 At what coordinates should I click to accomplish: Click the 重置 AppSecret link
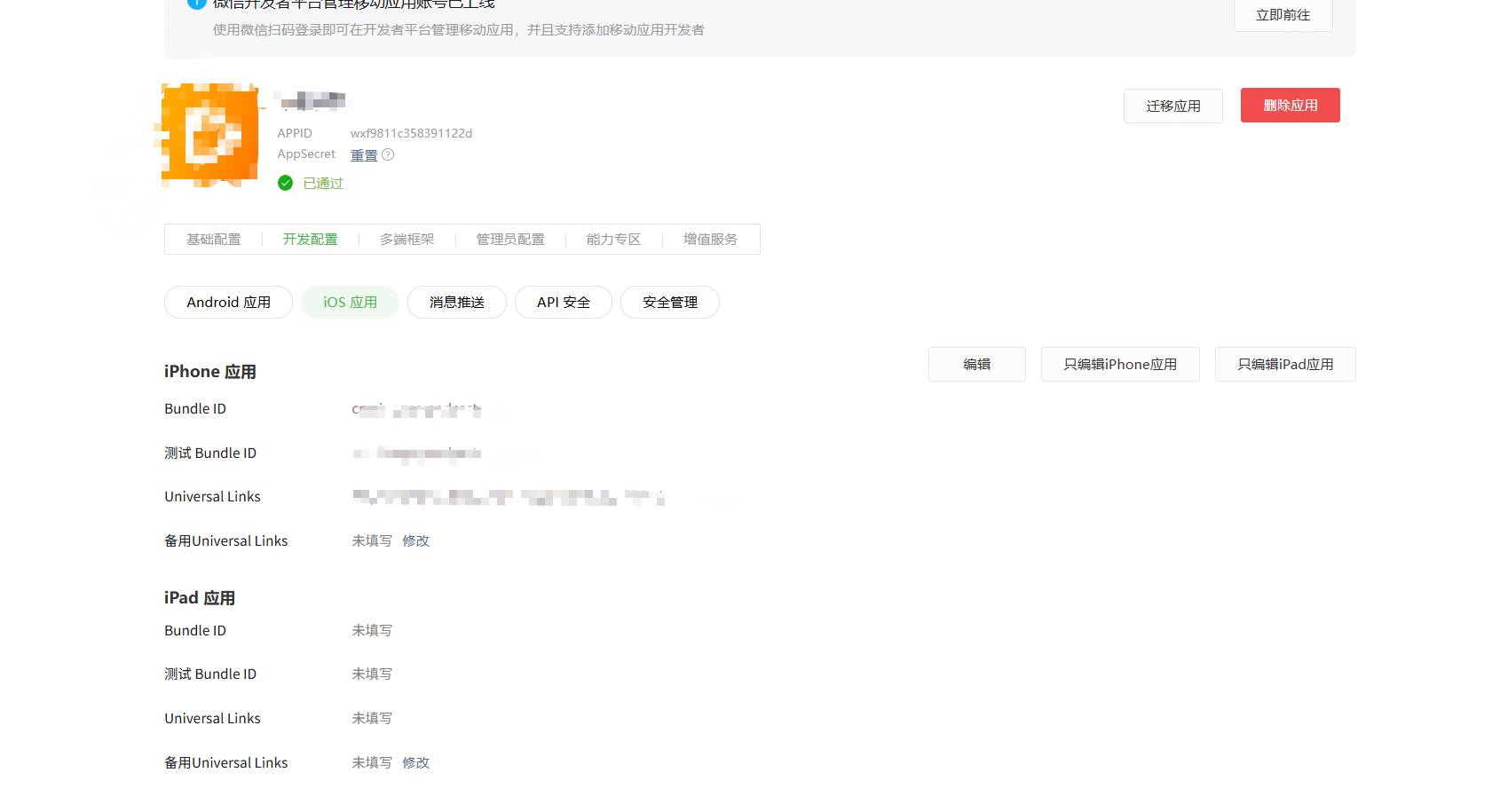[364, 155]
